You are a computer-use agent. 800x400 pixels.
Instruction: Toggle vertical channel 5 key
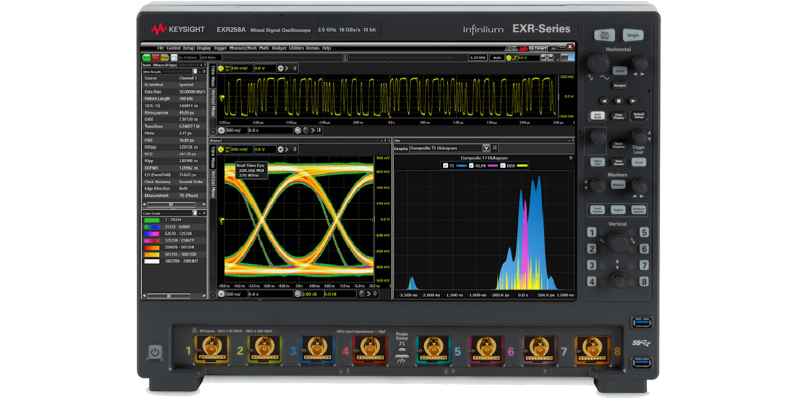coord(644,233)
